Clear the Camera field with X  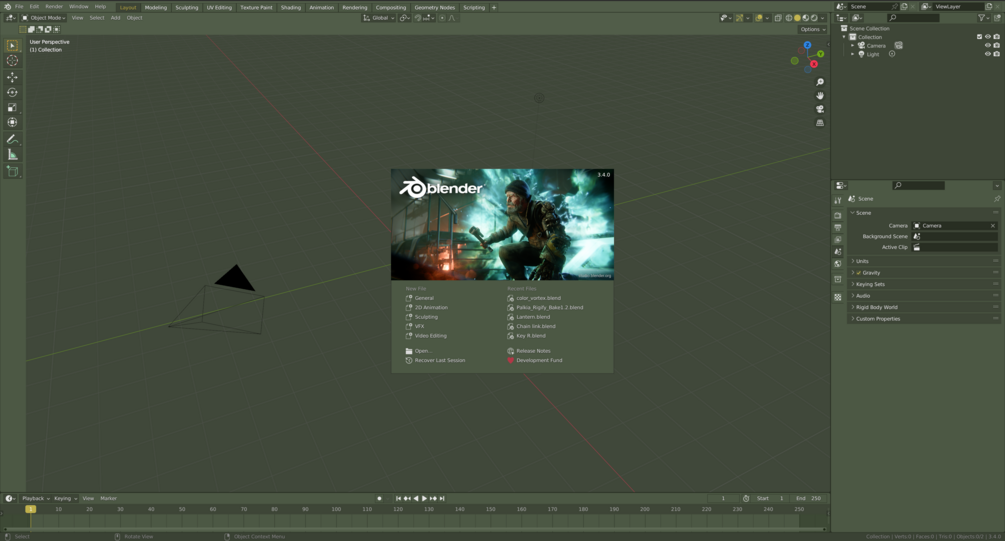click(x=993, y=226)
